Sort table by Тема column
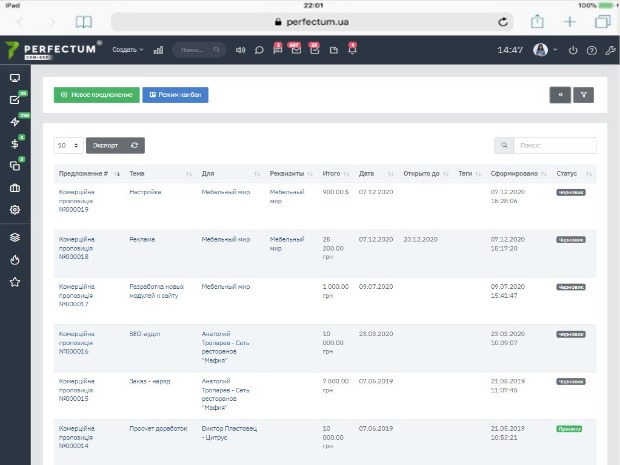Image resolution: width=620 pixels, height=465 pixels. pyautogui.click(x=161, y=174)
